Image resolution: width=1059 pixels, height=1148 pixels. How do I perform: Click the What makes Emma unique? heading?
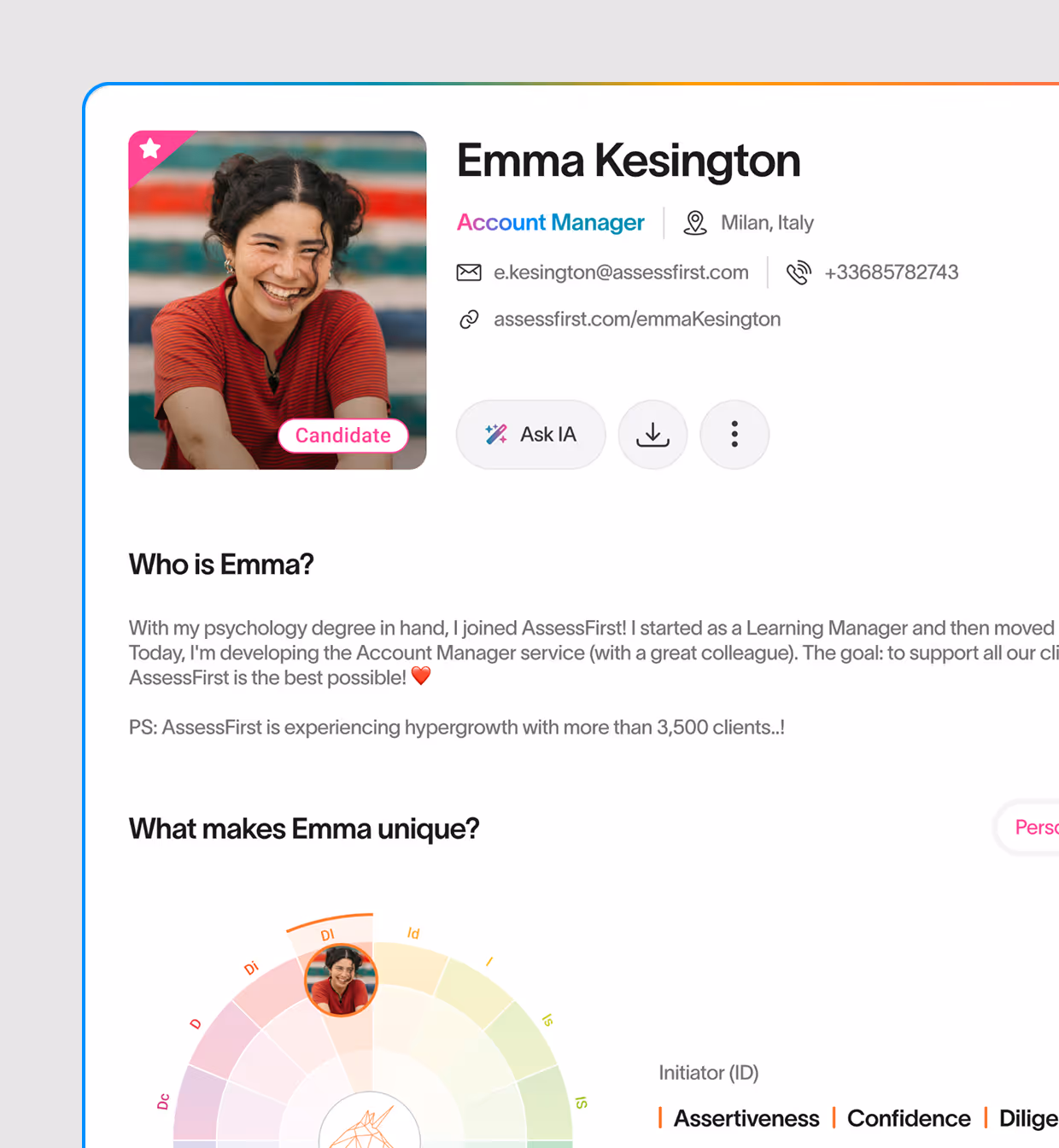(x=304, y=829)
